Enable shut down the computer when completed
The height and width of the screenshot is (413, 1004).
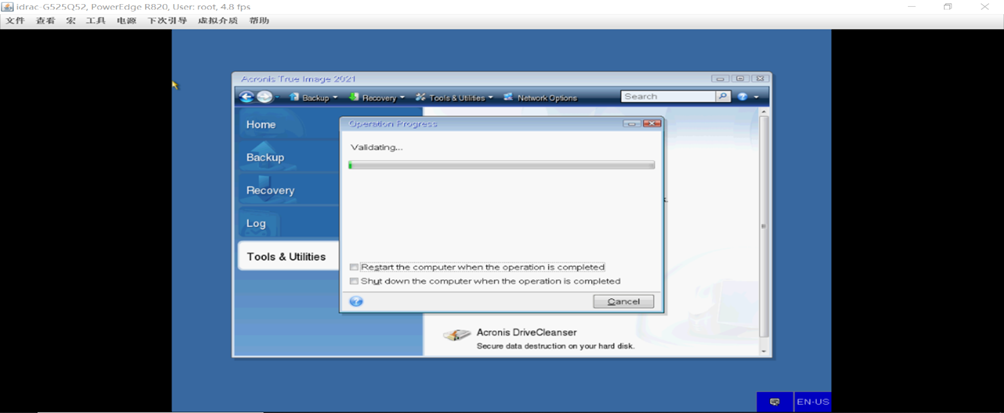coord(354,281)
